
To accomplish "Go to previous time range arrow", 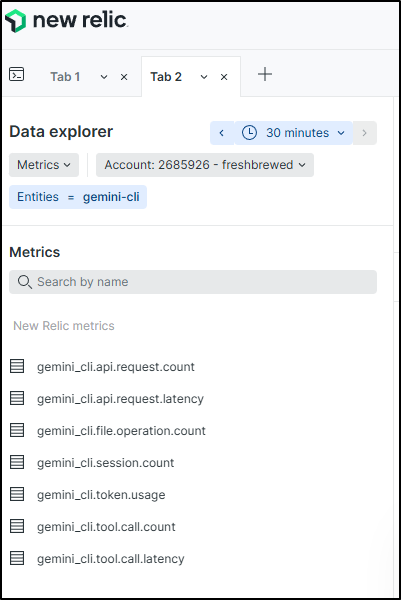I will point(222,133).
